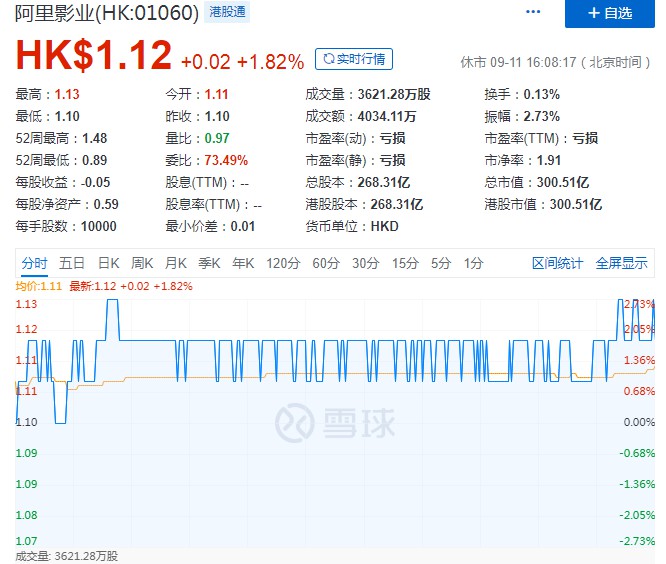Show the 季K chart tab
This screenshot has width=666, height=564.
209,263
